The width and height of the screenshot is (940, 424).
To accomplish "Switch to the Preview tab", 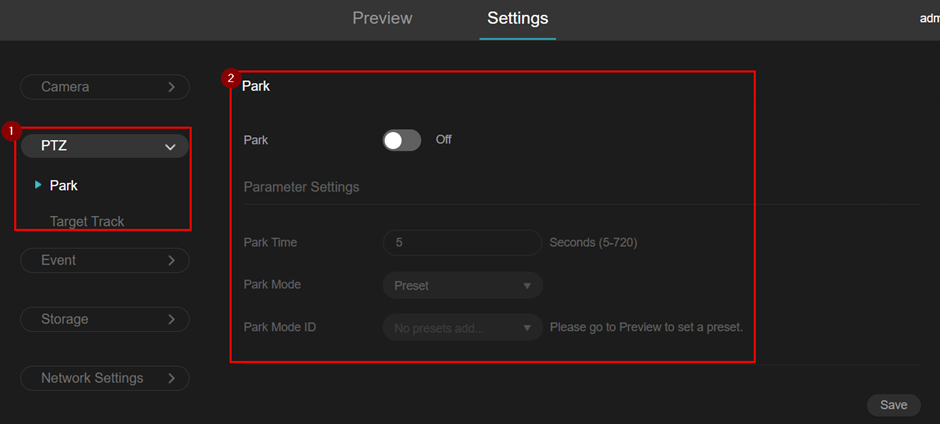I will [382, 18].
